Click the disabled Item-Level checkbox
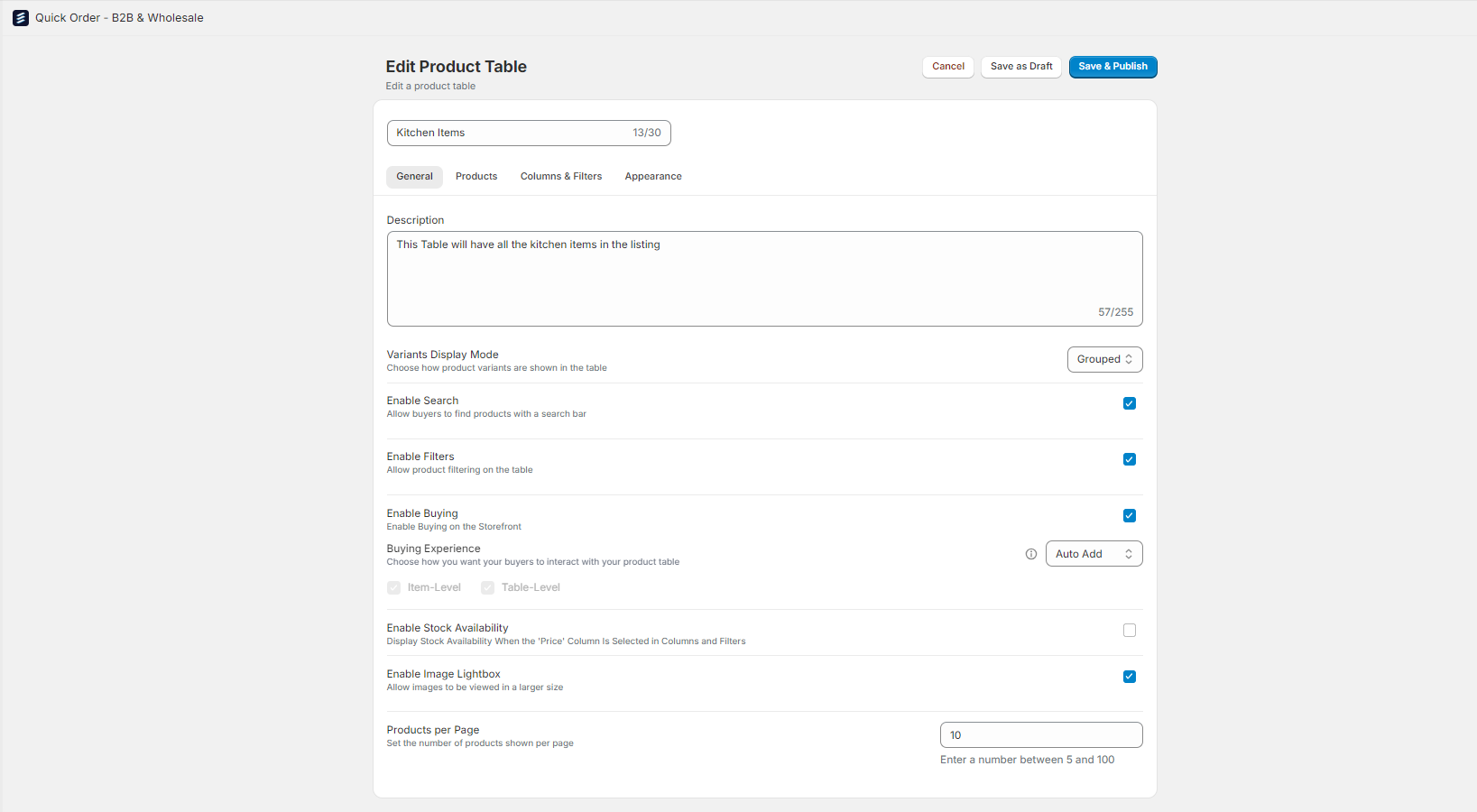This screenshot has width=1477, height=812. (393, 587)
